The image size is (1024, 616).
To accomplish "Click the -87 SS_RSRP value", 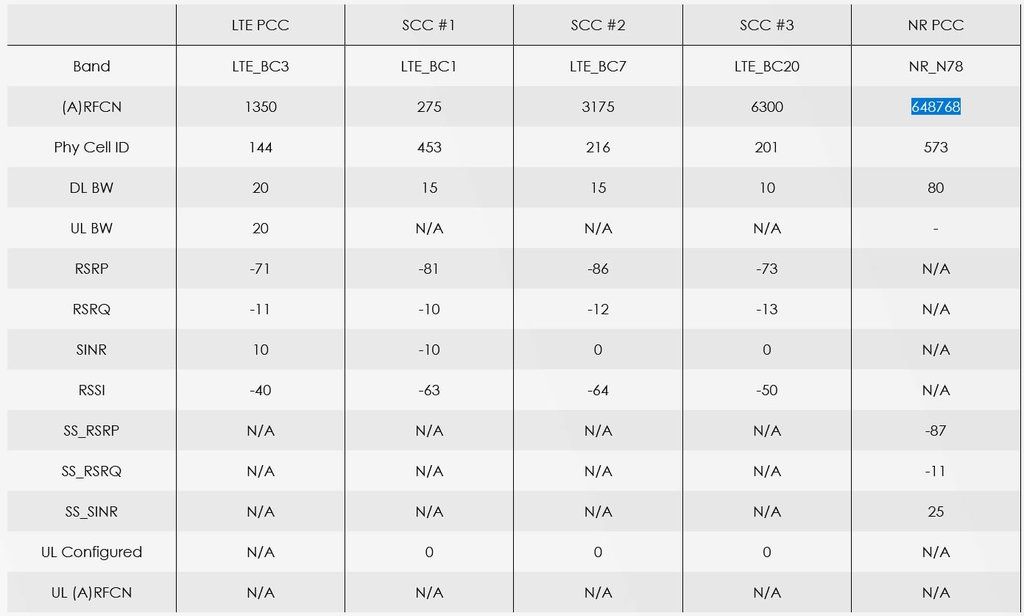I will (936, 430).
